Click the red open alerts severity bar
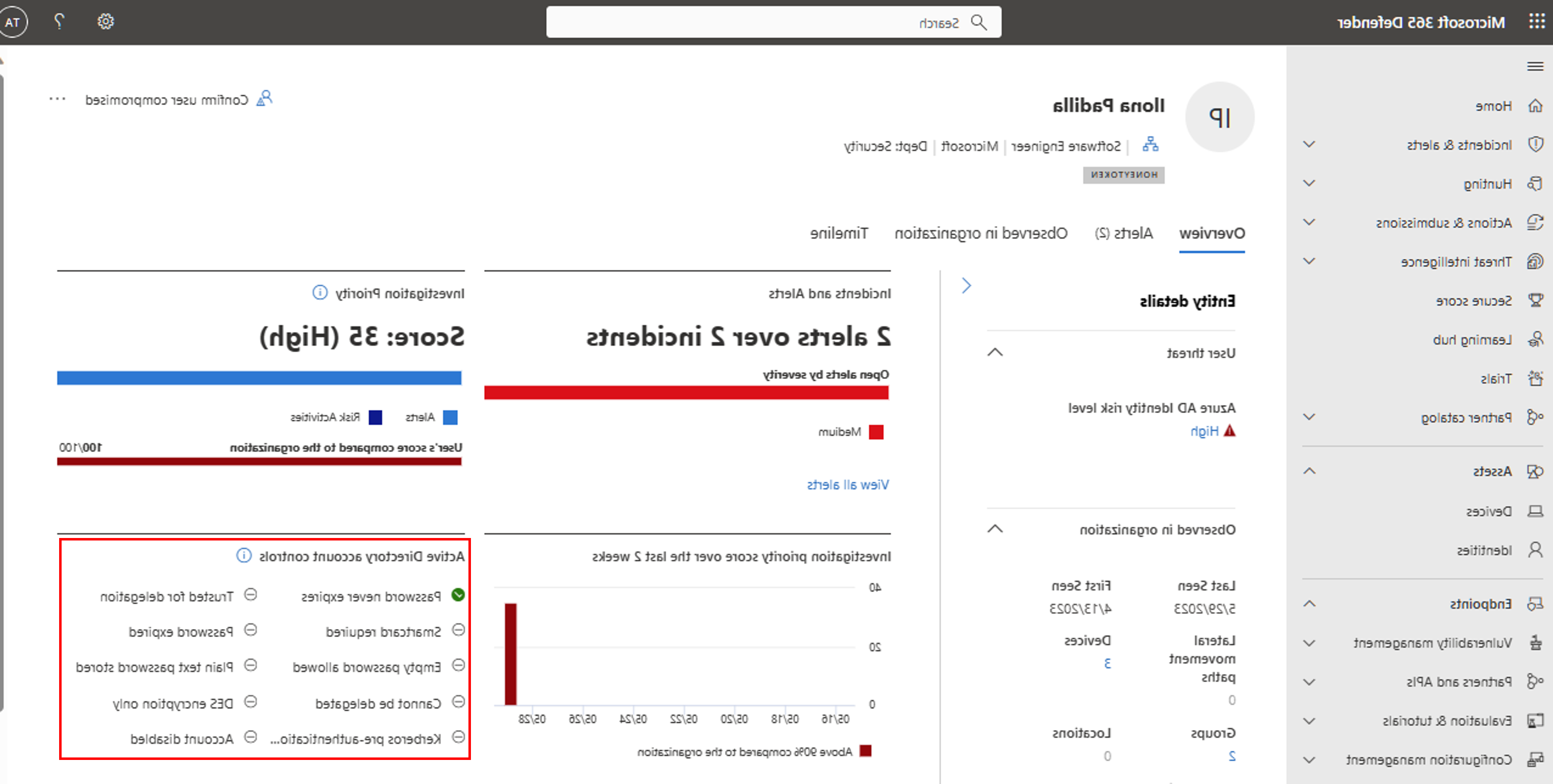Screen dimensions: 1553x784 tap(687, 393)
